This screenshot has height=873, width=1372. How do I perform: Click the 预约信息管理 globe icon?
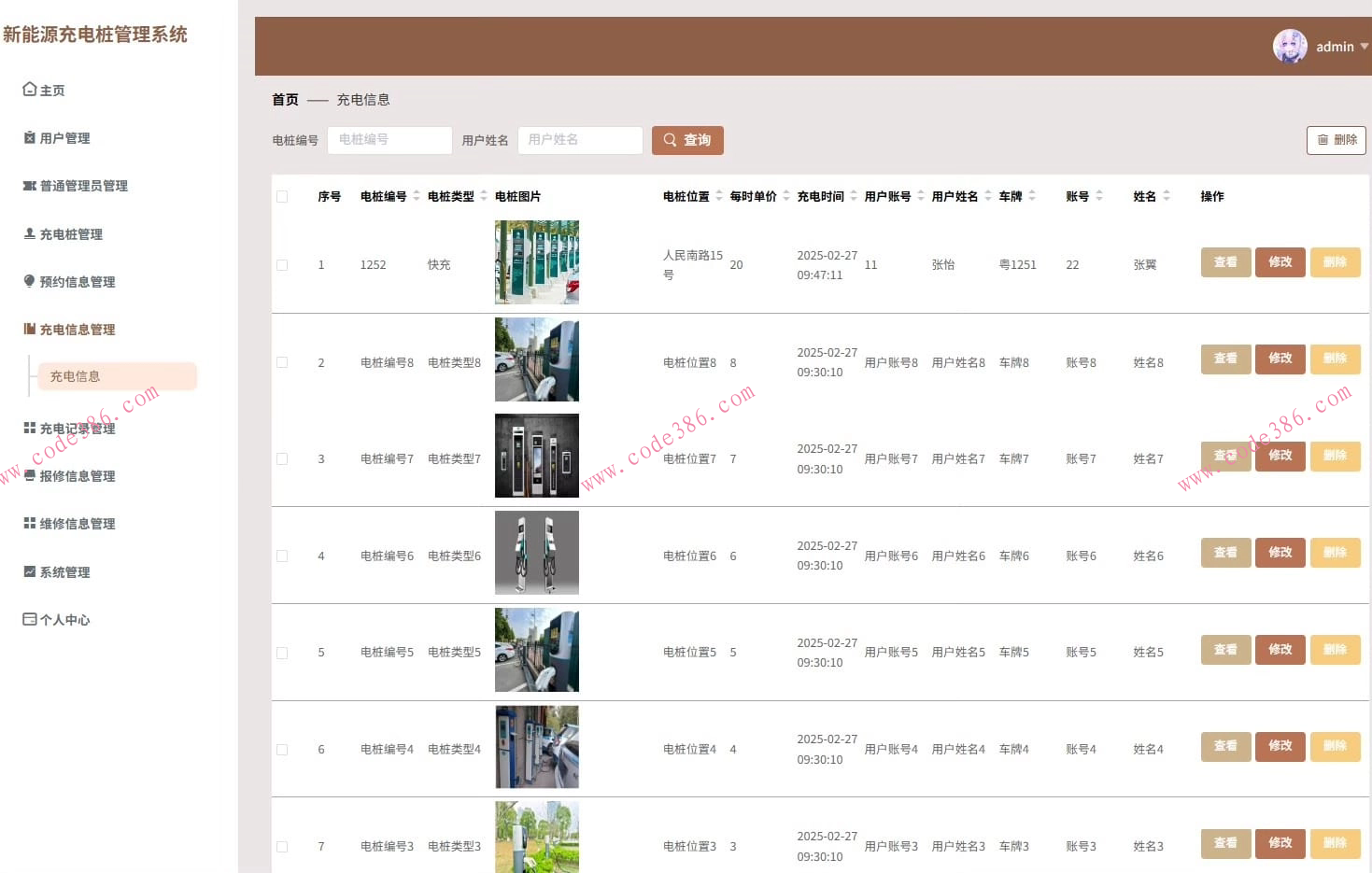(28, 281)
